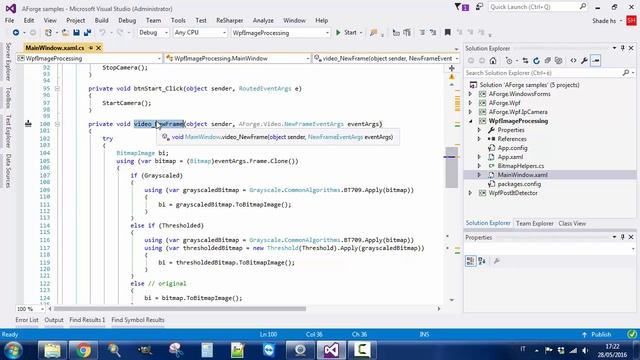Viewport: 640px width, 360px height.
Task: Expand the WpfPostItDetector project node
Action: 470,193
